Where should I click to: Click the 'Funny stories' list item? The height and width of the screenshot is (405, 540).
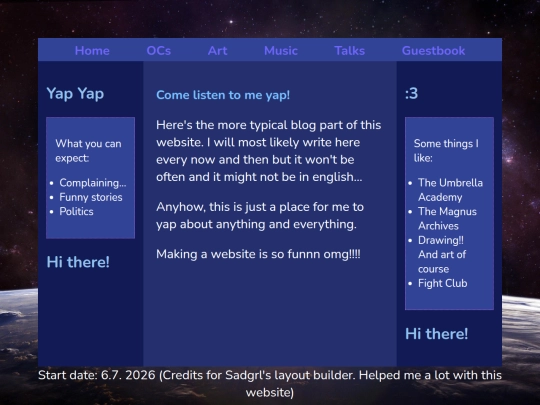91,197
